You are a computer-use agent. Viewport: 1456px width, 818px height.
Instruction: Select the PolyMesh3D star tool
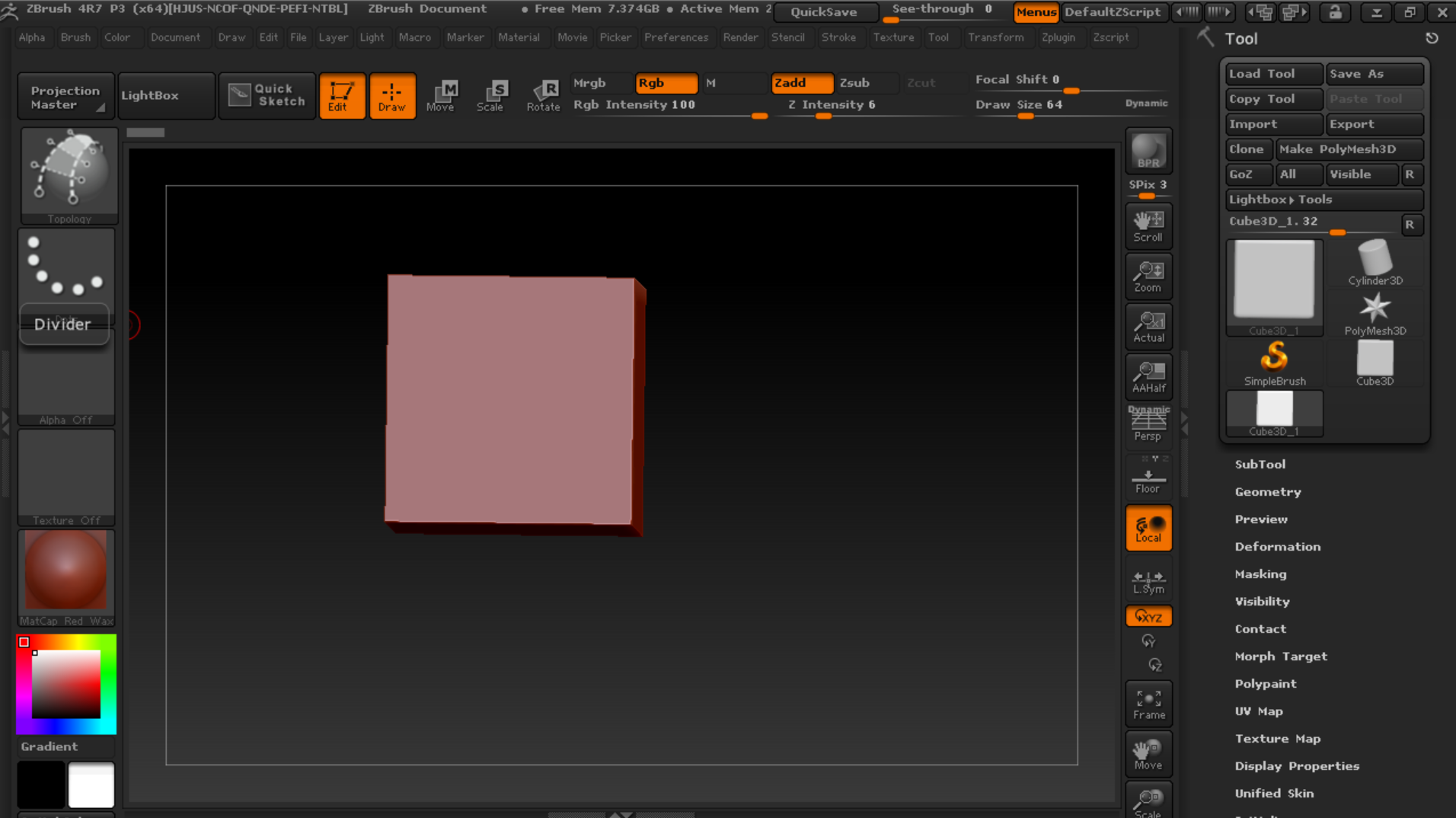(x=1375, y=313)
